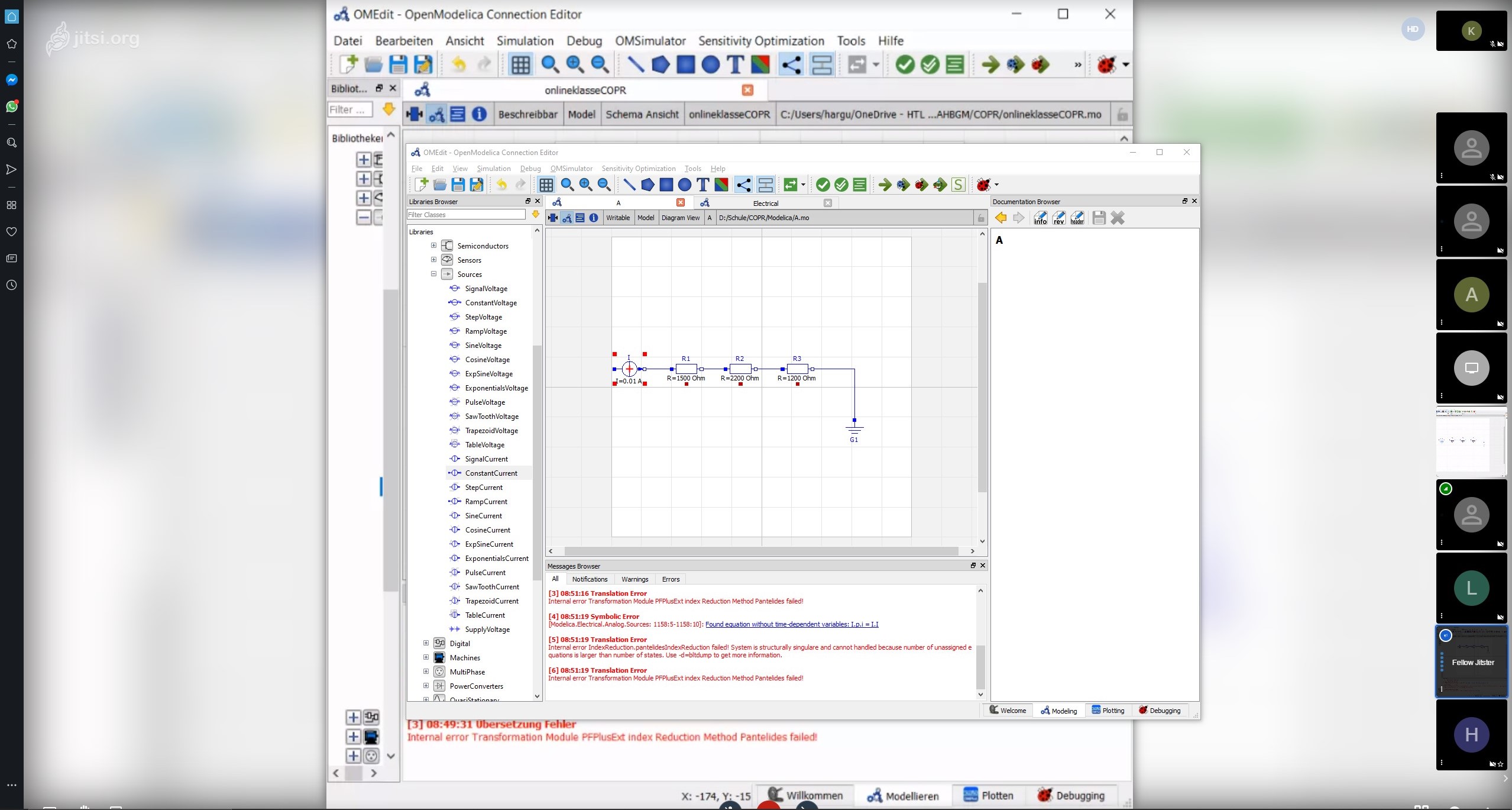Select ConstantCurrent in the libraries tree
Image resolution: width=1512 pixels, height=810 pixels.
pos(490,473)
